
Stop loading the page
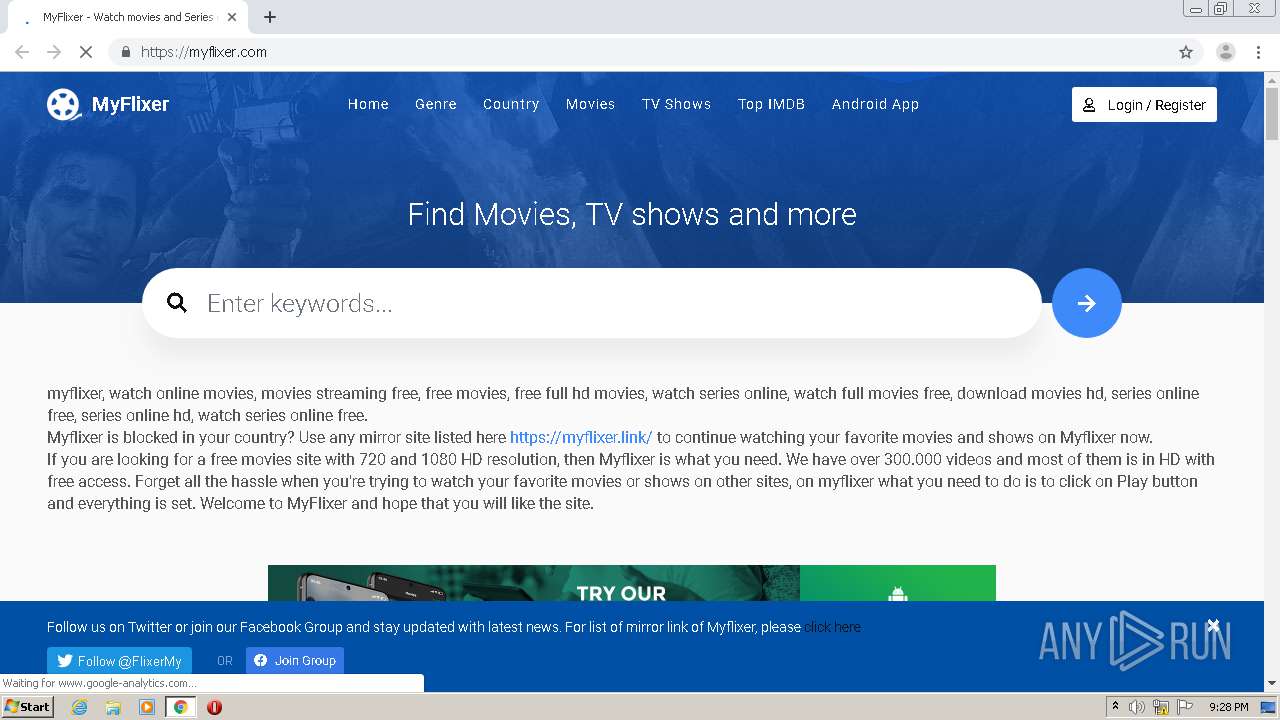(x=85, y=52)
